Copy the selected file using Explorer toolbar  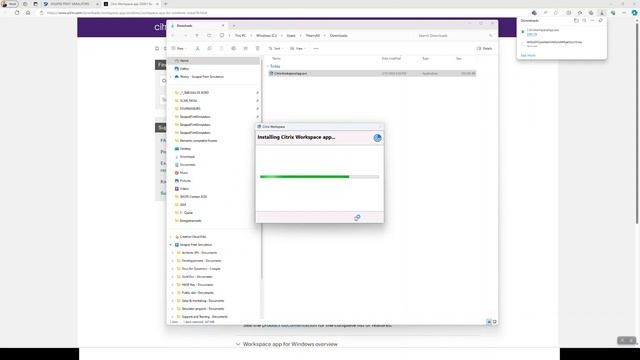pyautogui.click(x=209, y=49)
